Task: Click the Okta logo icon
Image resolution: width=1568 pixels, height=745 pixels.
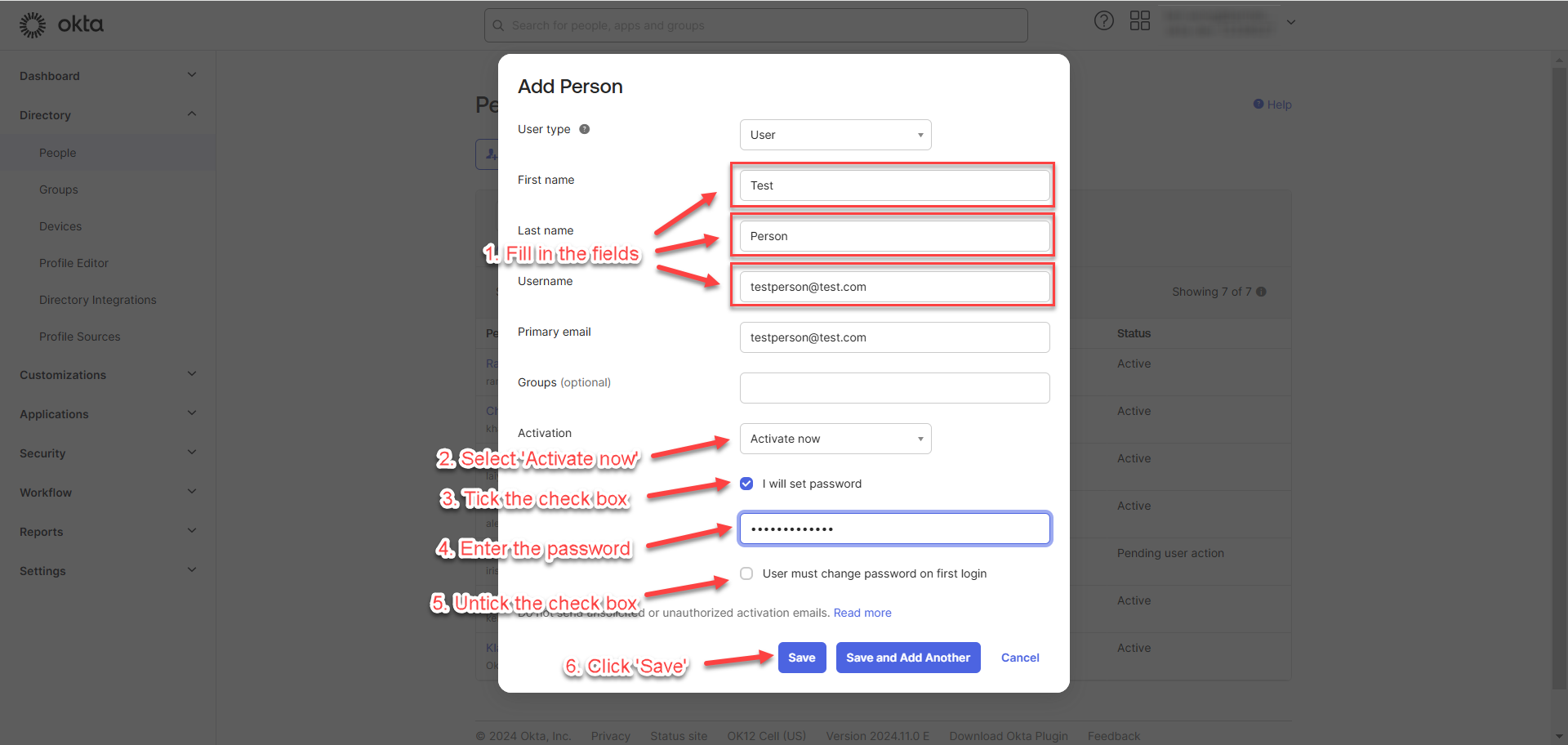Action: [x=33, y=25]
